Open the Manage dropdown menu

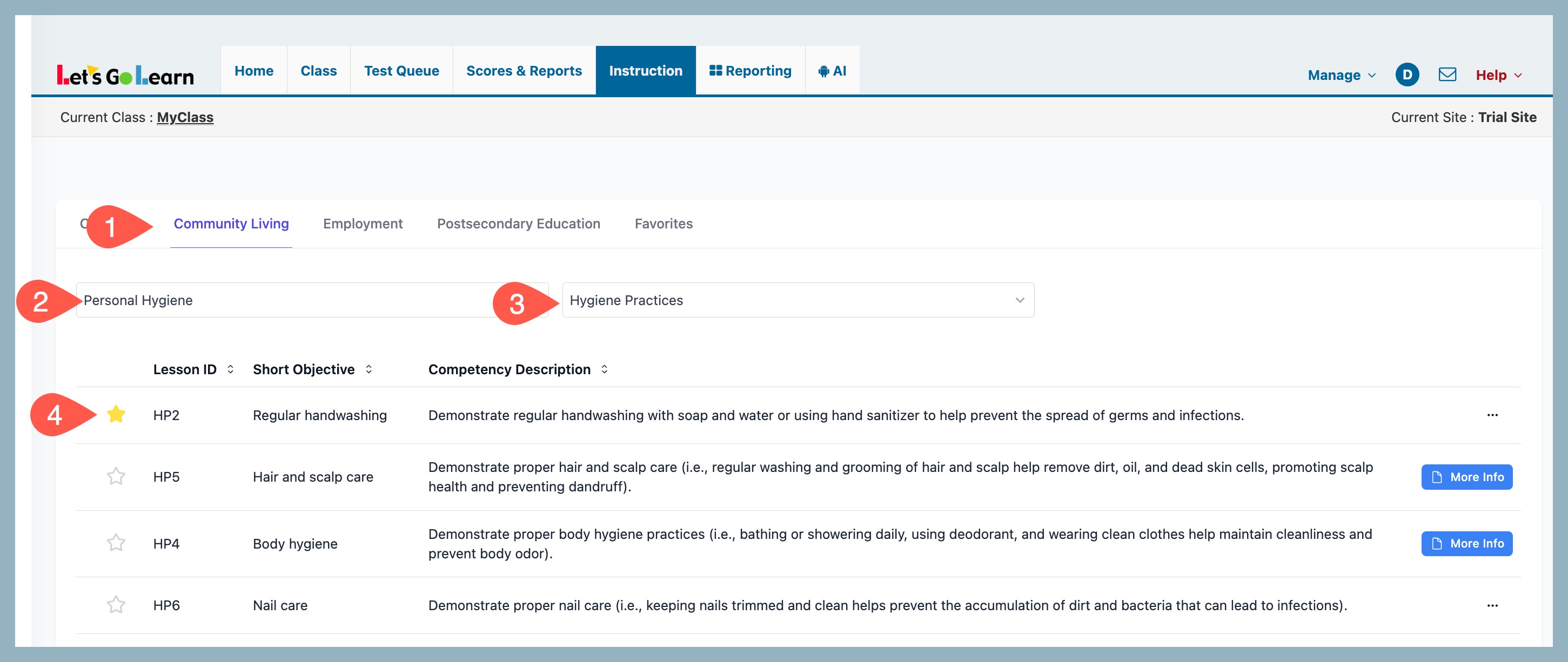pos(1341,76)
